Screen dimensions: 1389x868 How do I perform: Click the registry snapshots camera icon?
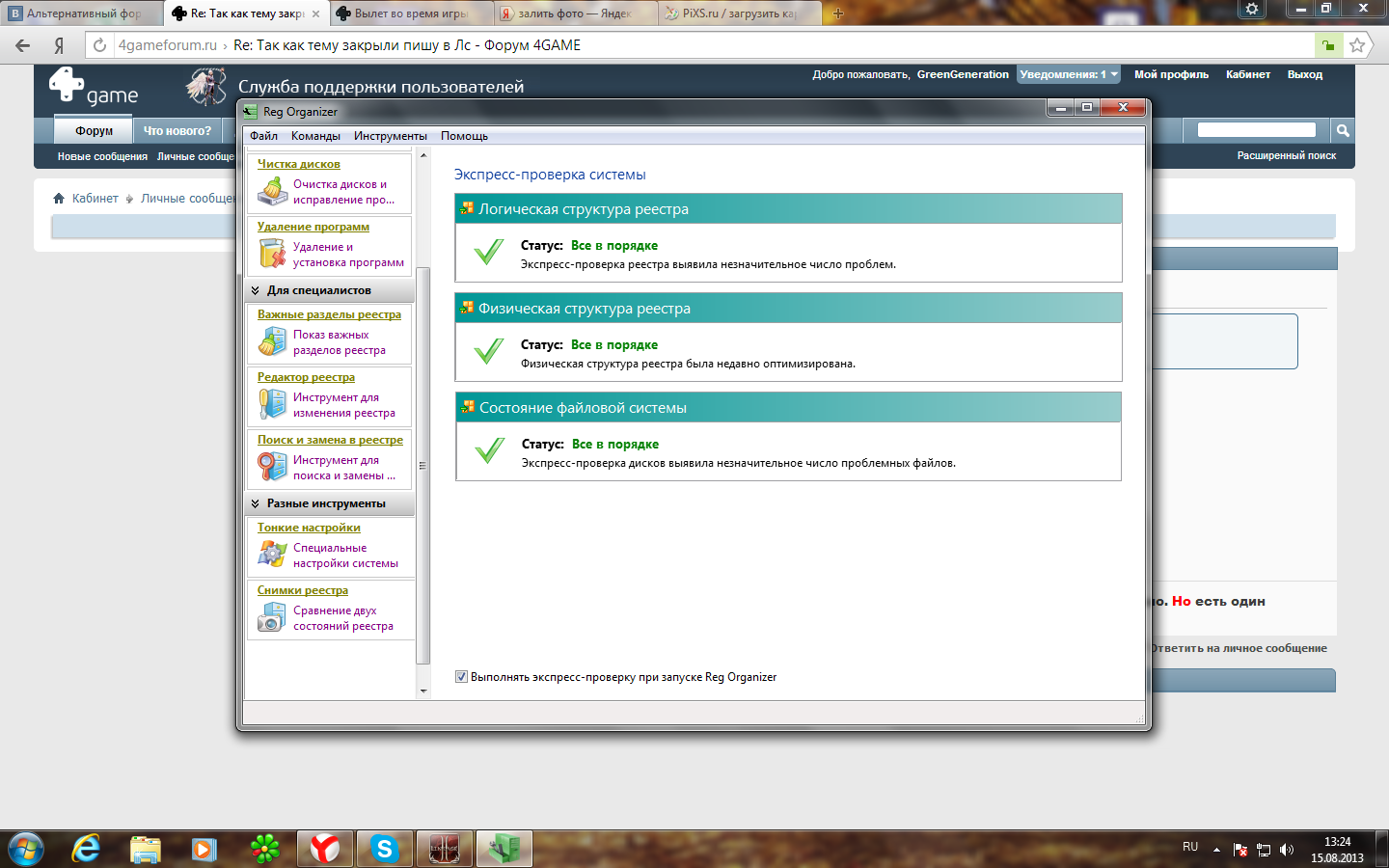pyautogui.click(x=273, y=618)
